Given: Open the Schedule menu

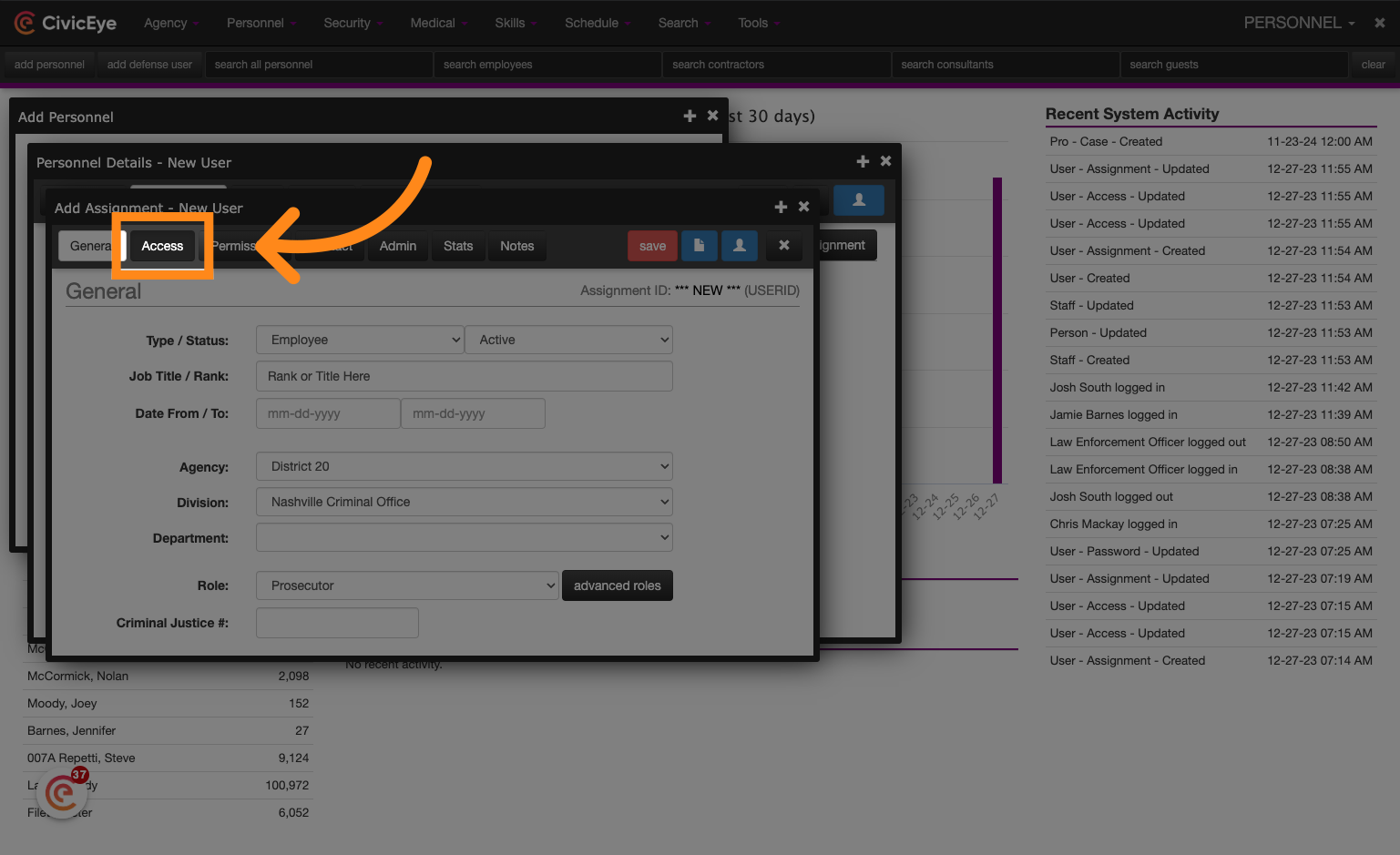Looking at the screenshot, I should pos(598,23).
